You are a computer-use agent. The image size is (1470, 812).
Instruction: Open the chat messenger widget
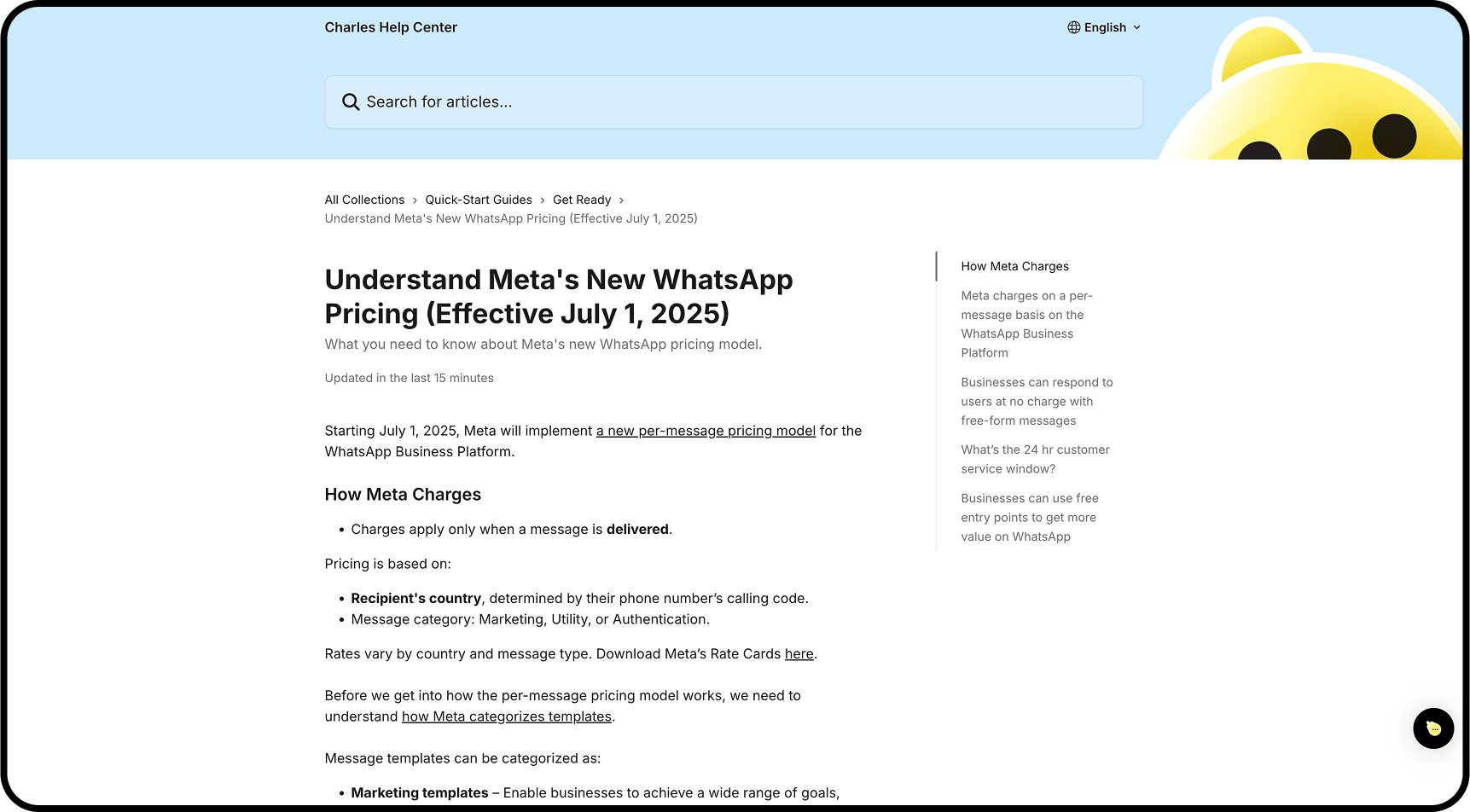[1433, 728]
